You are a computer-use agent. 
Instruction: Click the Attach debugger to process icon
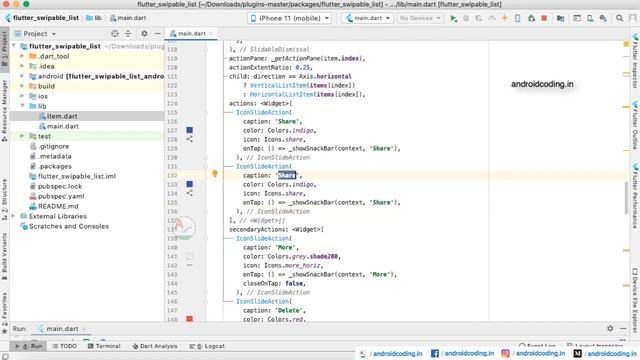click(531, 18)
